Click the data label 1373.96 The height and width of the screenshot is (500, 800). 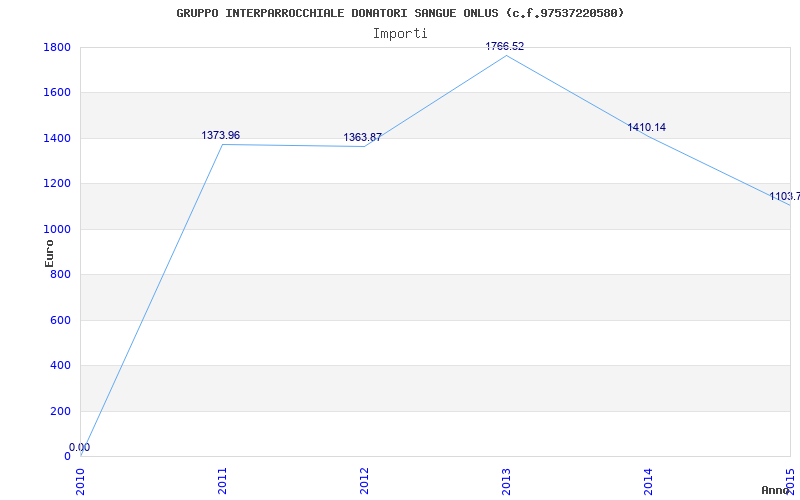[220, 135]
